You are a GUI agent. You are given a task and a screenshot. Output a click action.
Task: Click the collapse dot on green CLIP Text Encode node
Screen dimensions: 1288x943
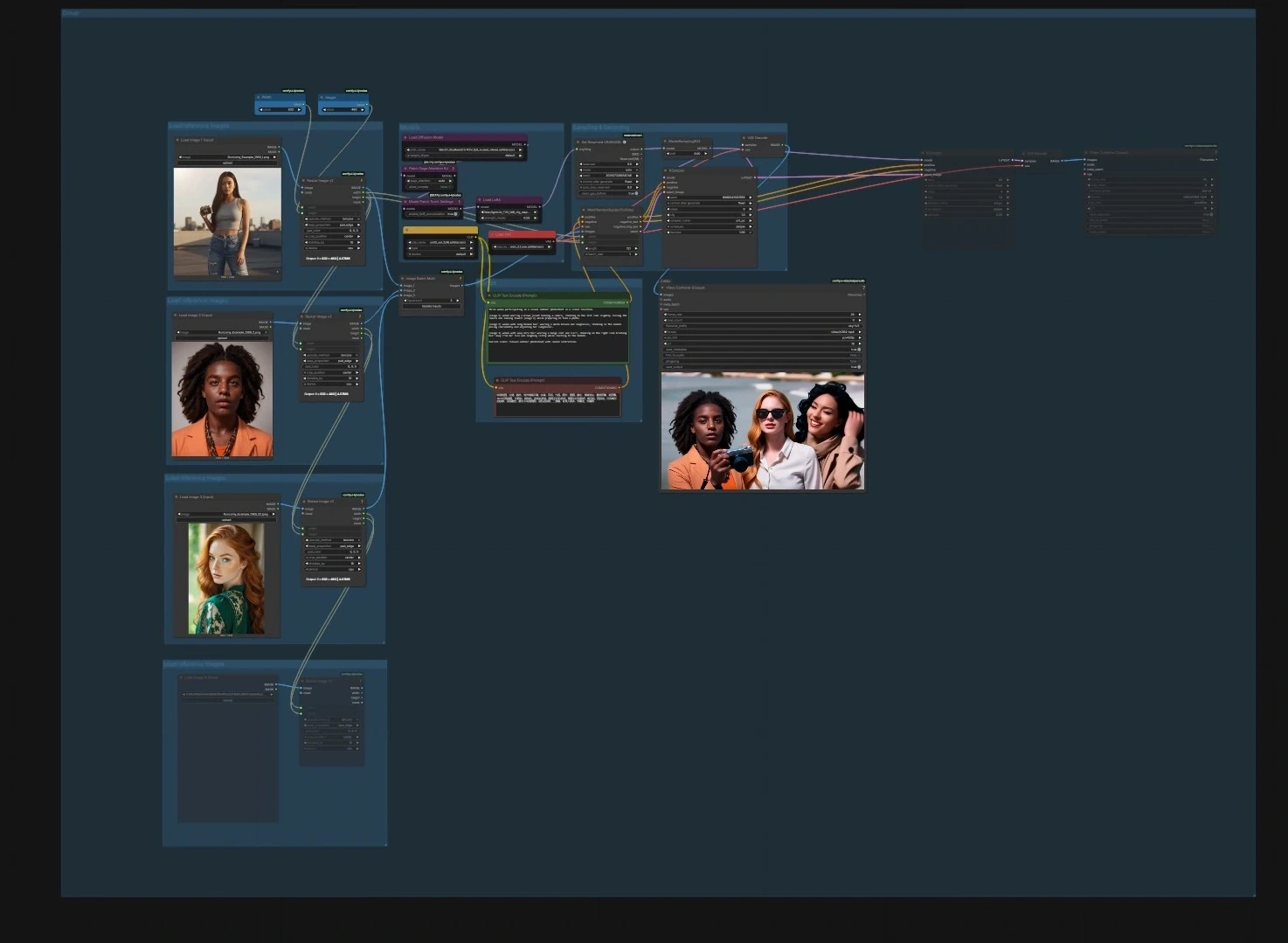click(x=489, y=295)
